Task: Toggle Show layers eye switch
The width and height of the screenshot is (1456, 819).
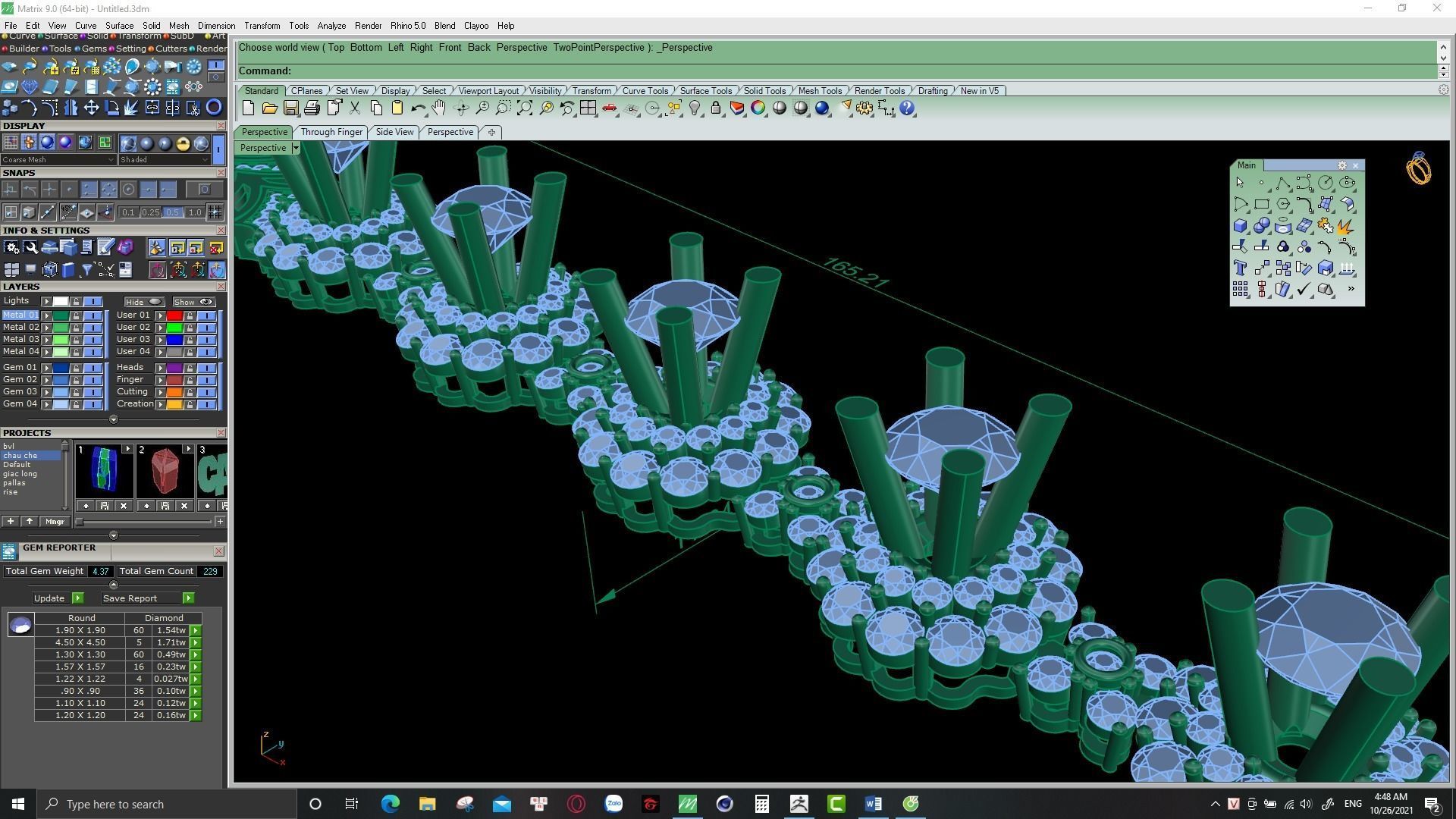Action: click(193, 302)
